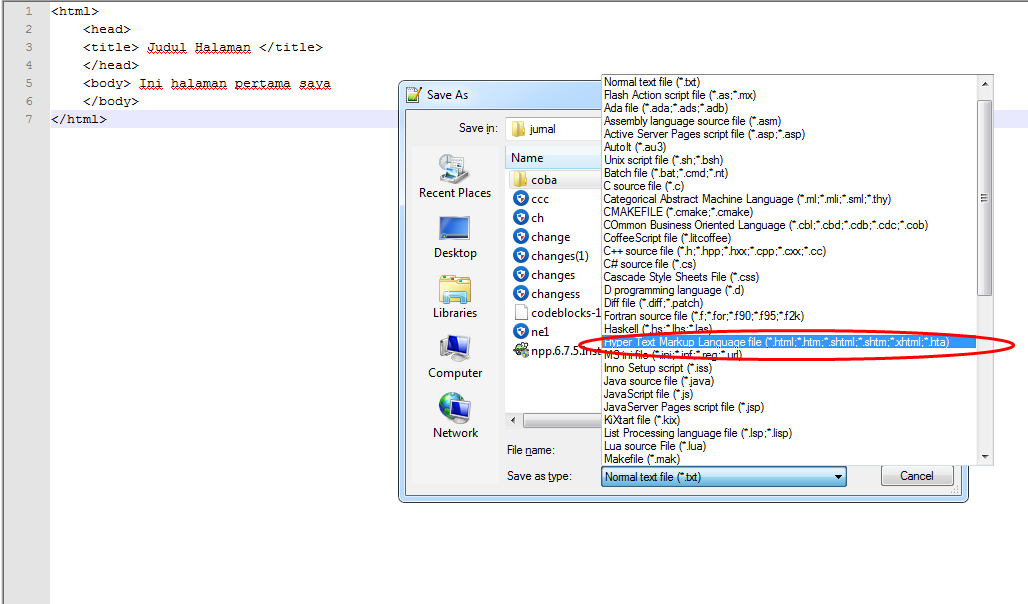Select line 5 in the code editor
Viewport: 1028px width, 604px height.
(x=200, y=83)
